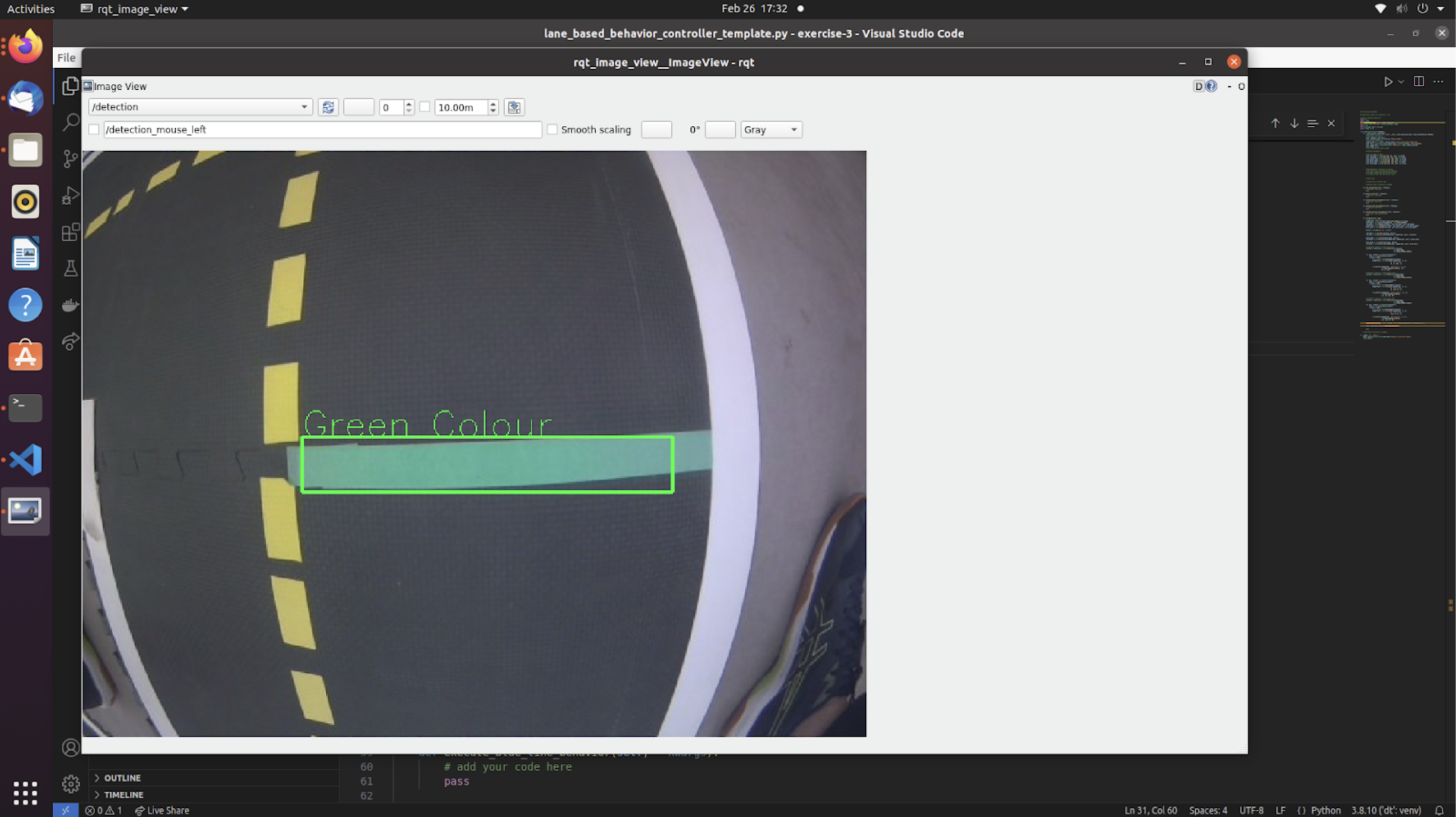Open the Source Control sidebar icon
The image size is (1456, 817).
tap(70, 158)
